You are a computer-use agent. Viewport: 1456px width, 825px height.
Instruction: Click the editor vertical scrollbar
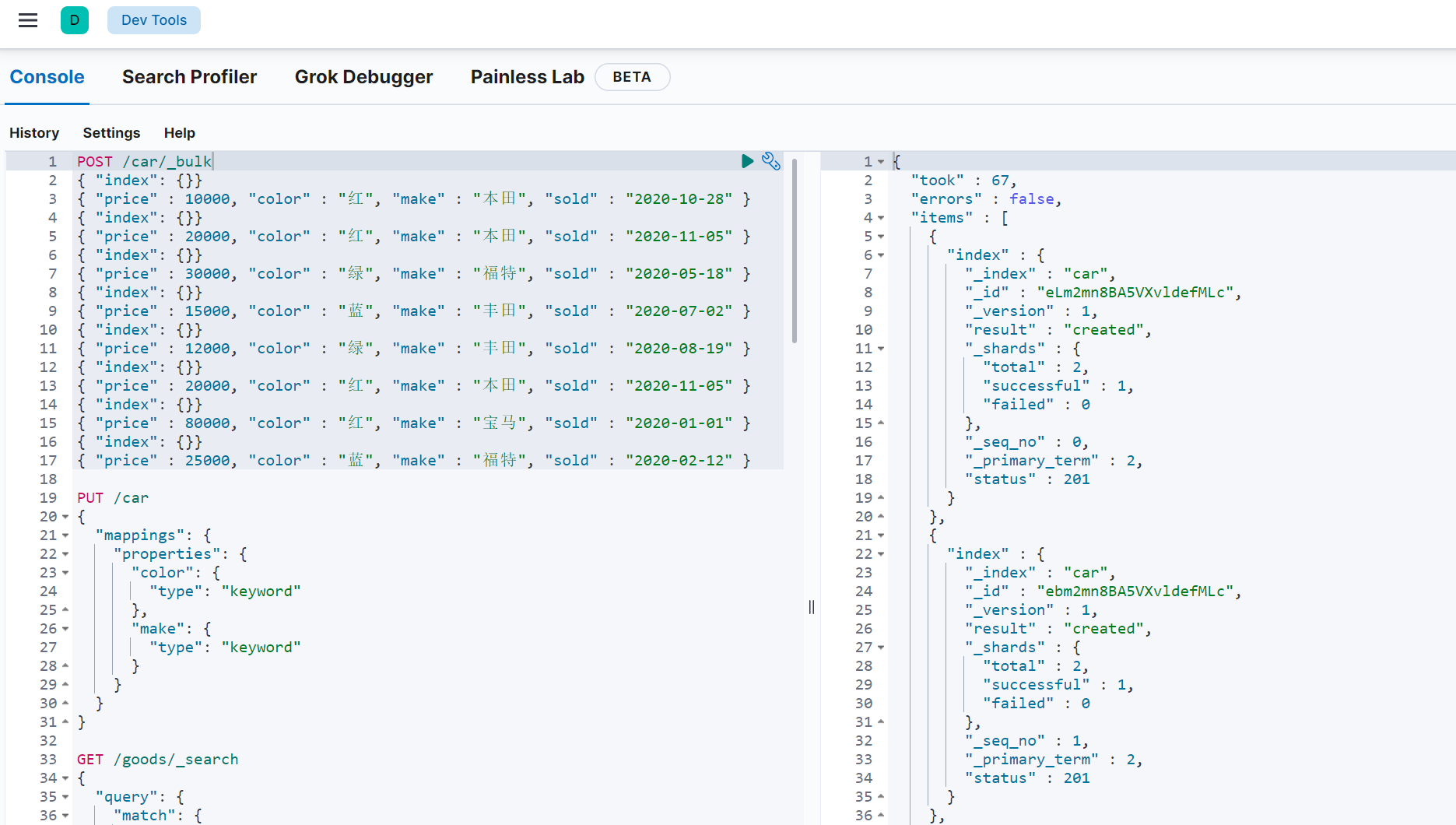coord(794,249)
